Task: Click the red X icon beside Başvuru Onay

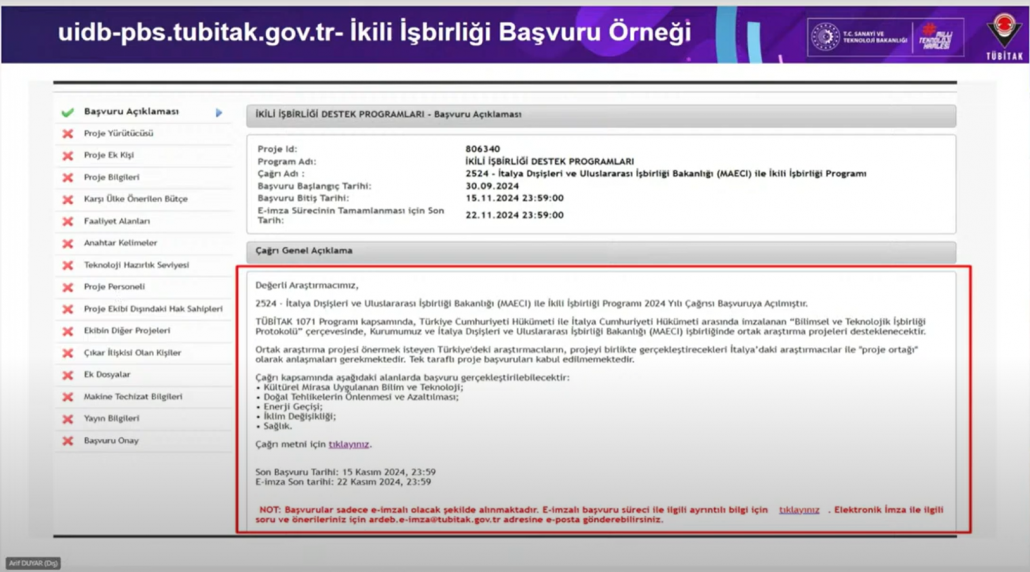Action: pyautogui.click(x=67, y=441)
